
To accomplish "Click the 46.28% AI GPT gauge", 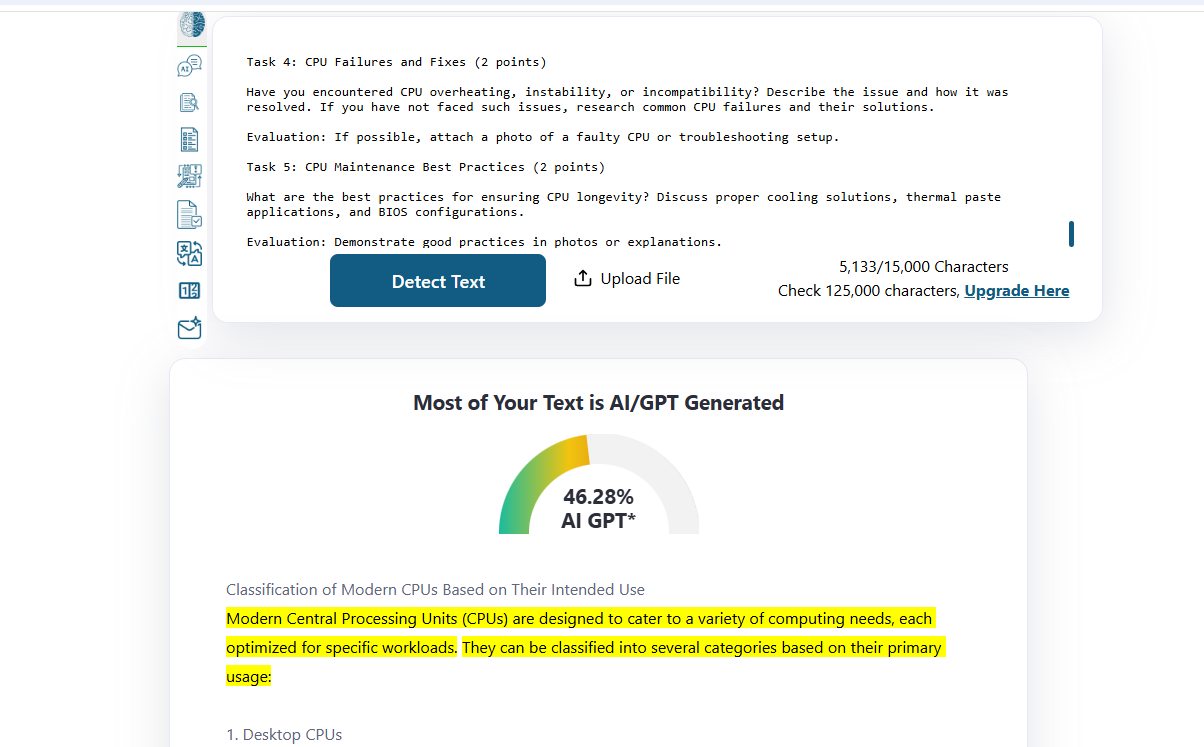I will pyautogui.click(x=598, y=485).
